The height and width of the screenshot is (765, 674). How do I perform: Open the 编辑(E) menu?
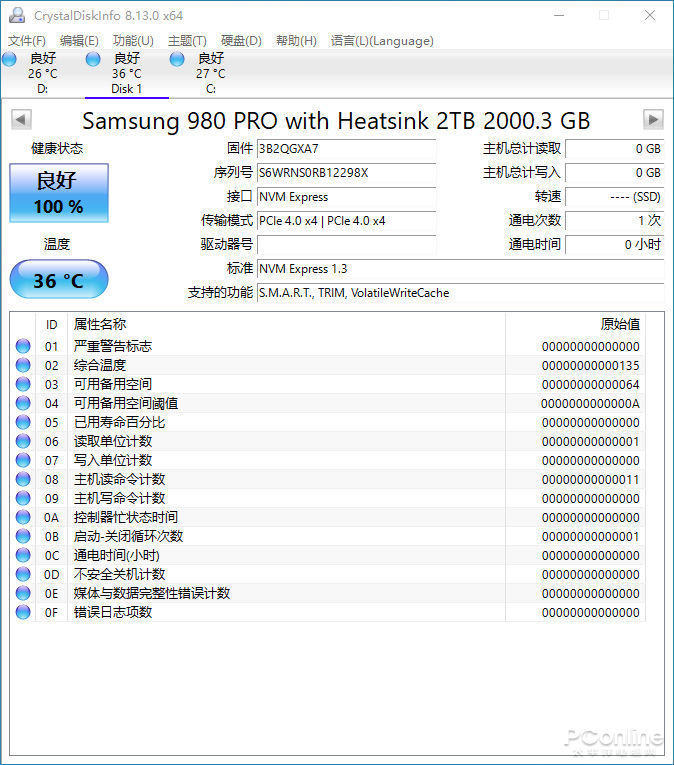pos(79,40)
